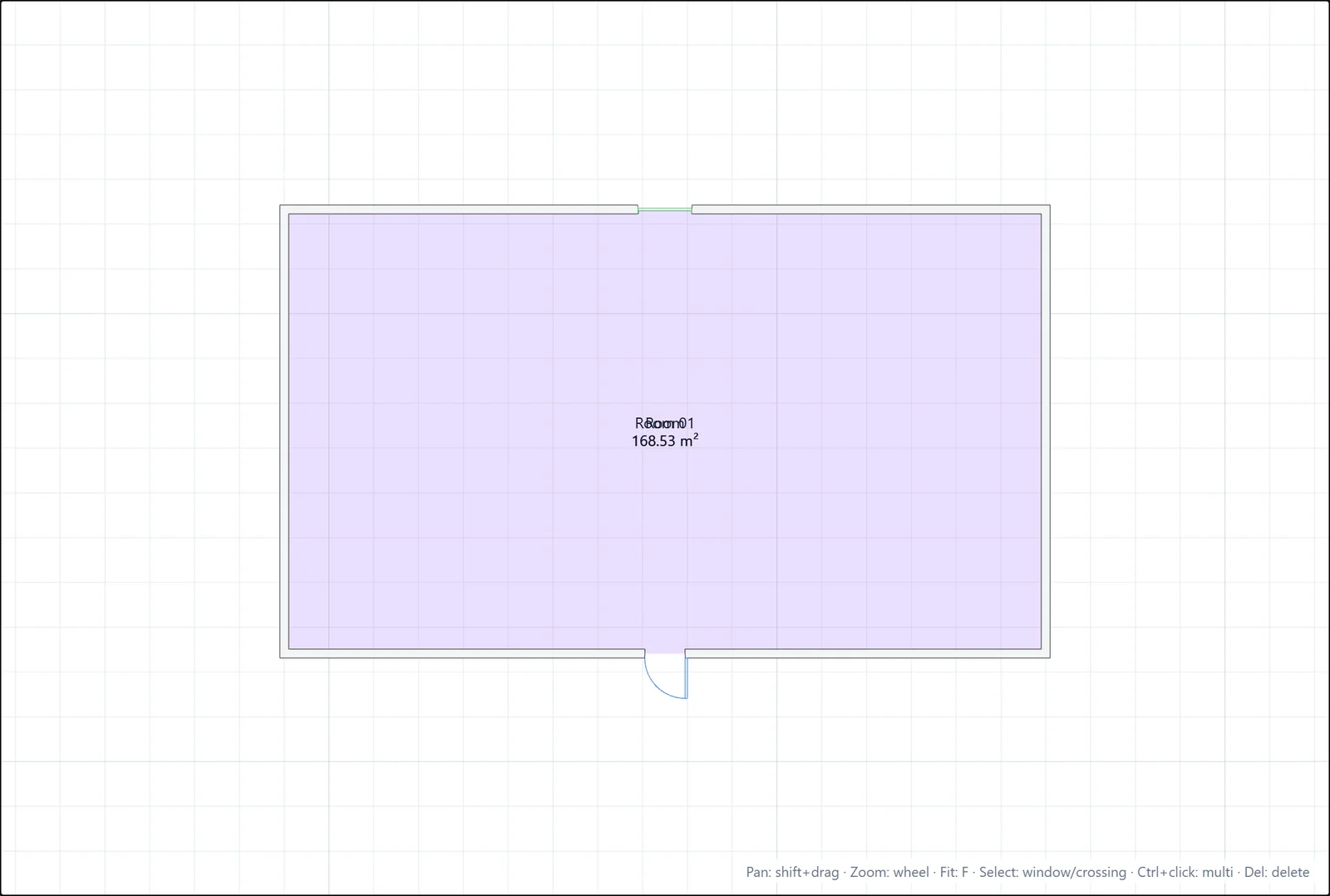The width and height of the screenshot is (1330, 896).
Task: Click the bottom-left wall corner
Action: pyautogui.click(x=284, y=653)
